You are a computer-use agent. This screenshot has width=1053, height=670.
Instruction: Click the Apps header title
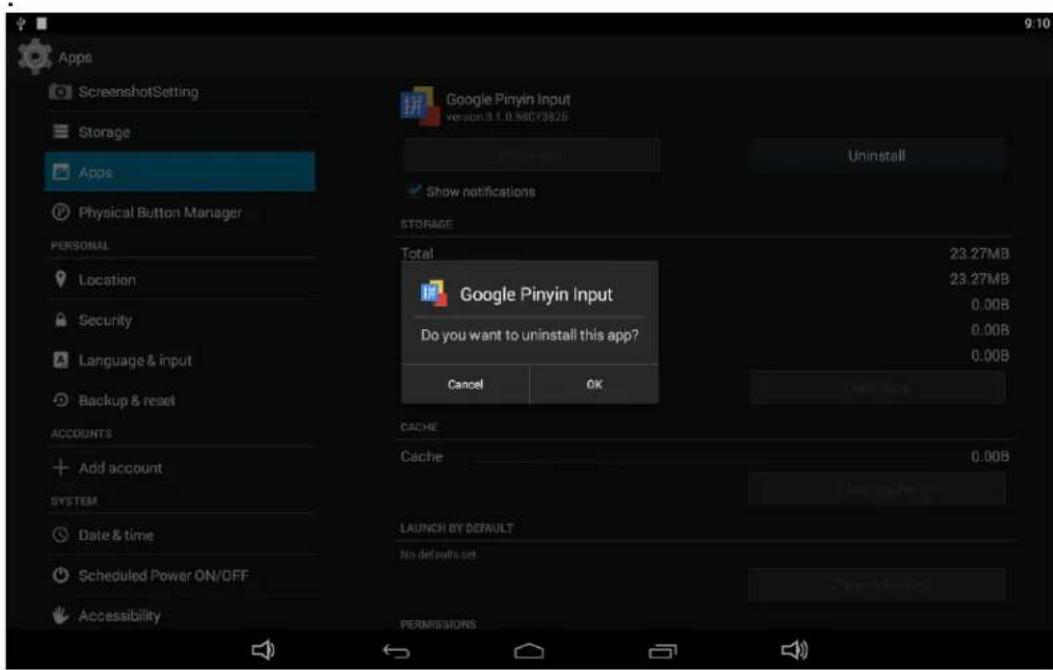point(75,58)
